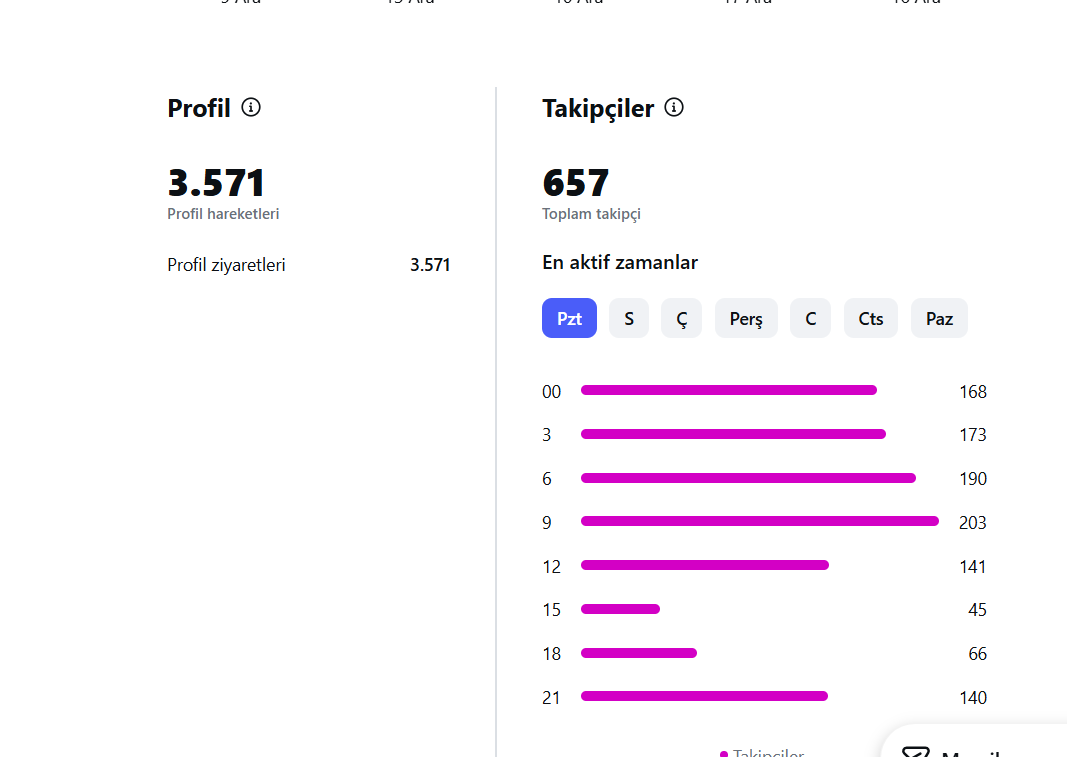Click the Takipçiler legend dot below chart

724,754
